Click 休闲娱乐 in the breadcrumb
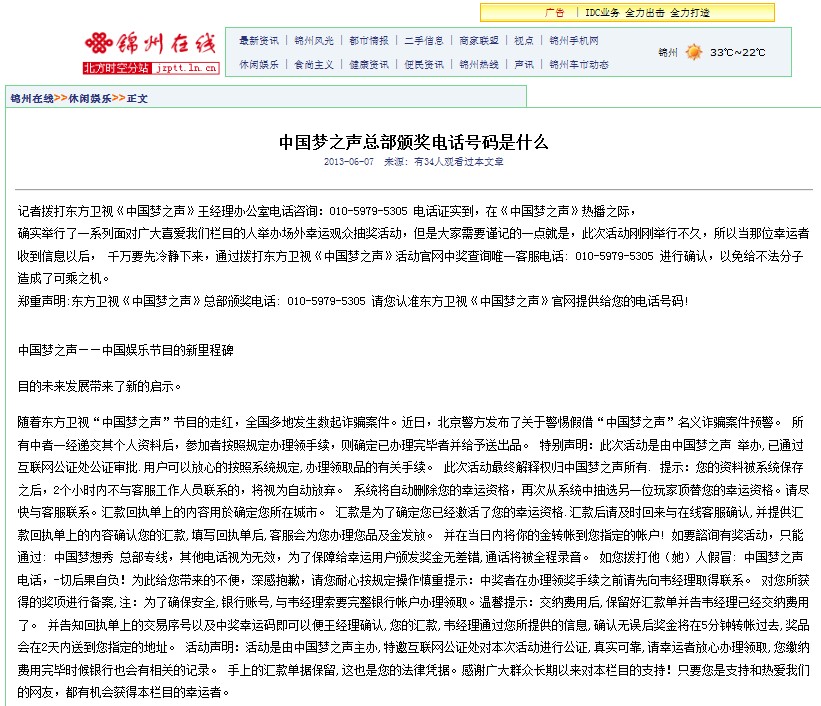The image size is (821, 706). 90,98
